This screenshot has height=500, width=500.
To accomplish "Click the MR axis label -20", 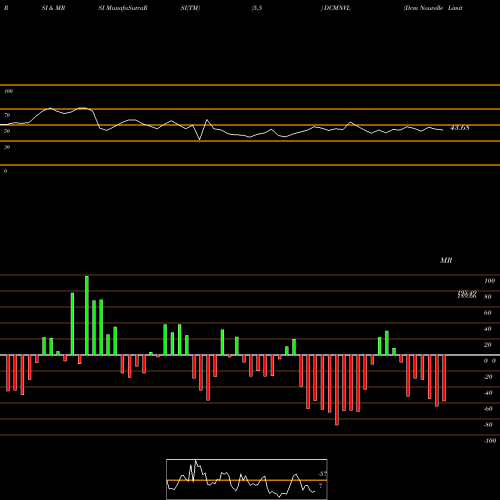I will [488, 377].
